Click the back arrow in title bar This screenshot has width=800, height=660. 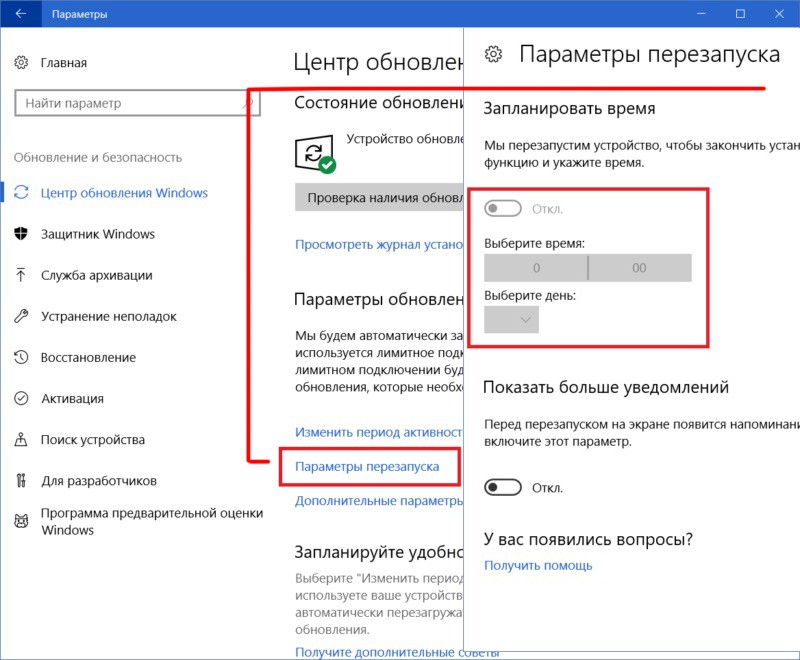[20, 14]
